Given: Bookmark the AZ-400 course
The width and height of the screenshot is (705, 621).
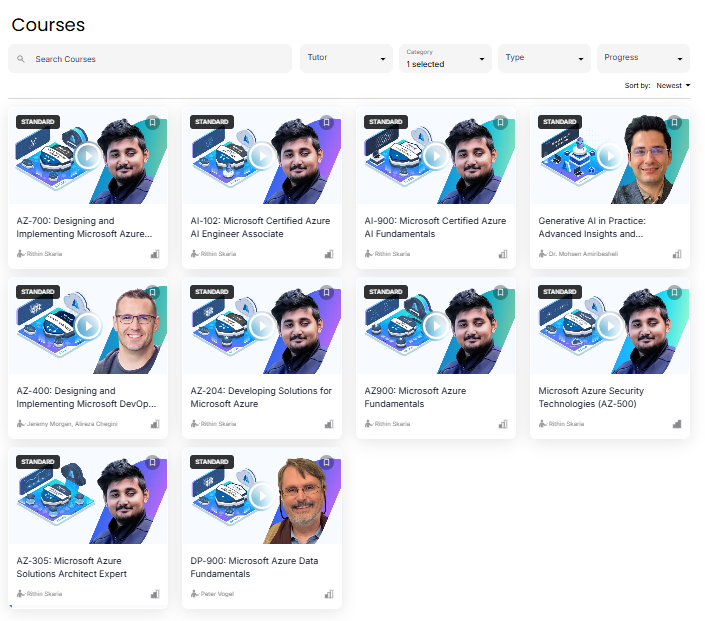Looking at the screenshot, I should (x=152, y=292).
